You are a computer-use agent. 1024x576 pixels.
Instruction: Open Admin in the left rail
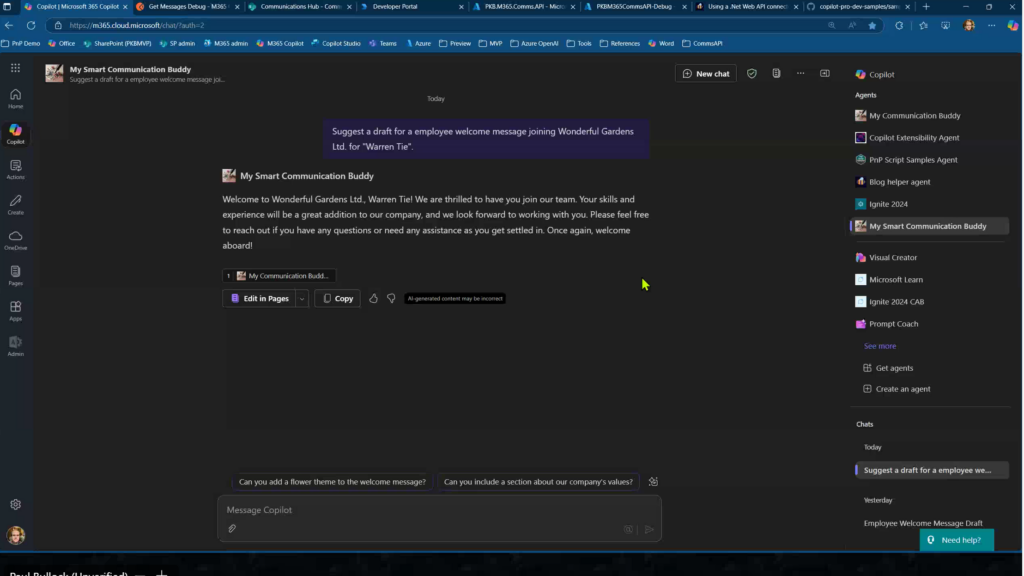coord(16,345)
